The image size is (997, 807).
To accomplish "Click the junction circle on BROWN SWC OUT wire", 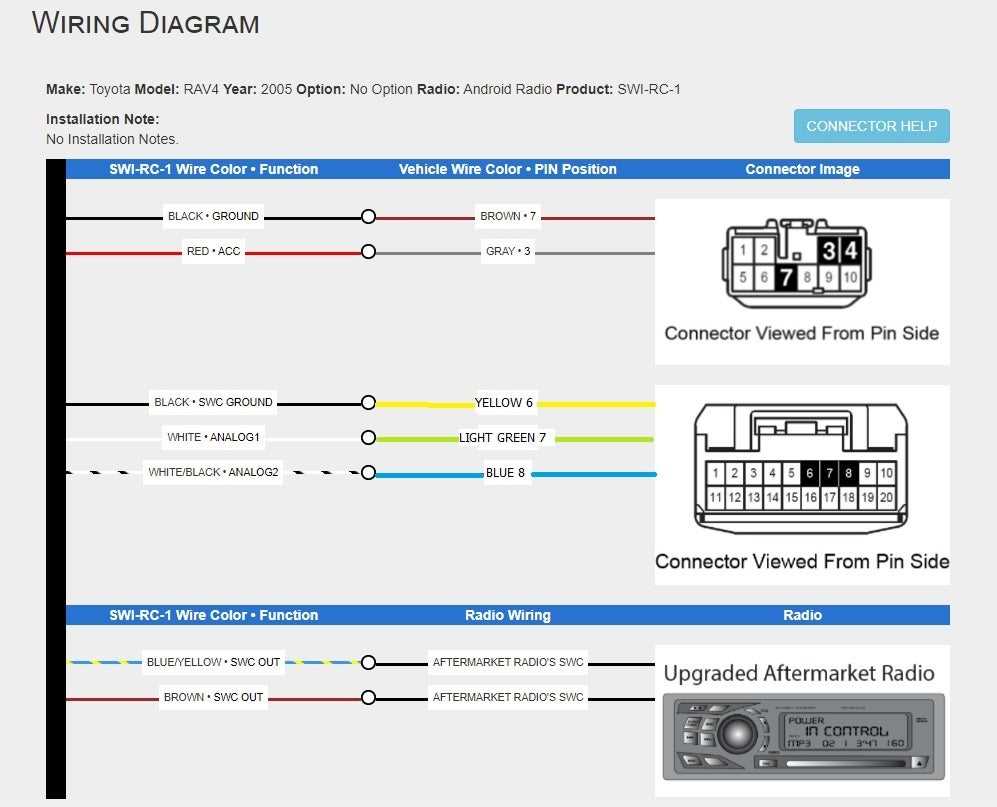I will (368, 697).
